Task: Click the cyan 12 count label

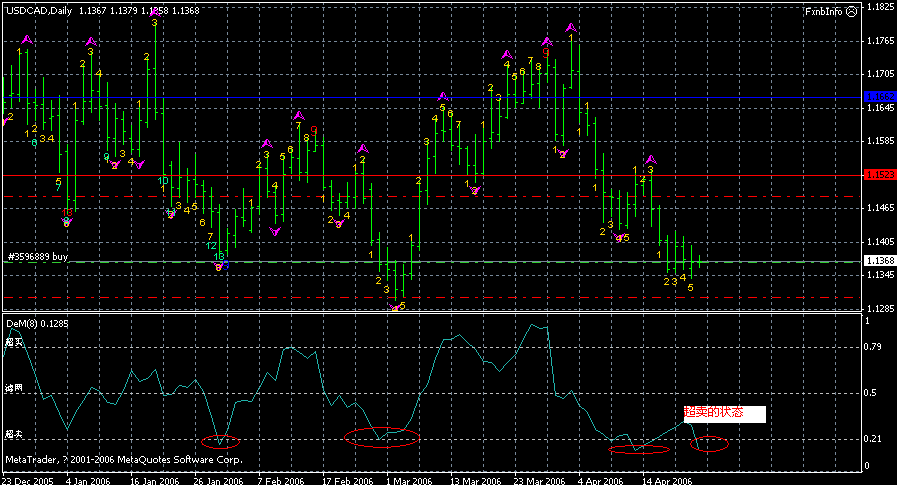Action: [211, 246]
